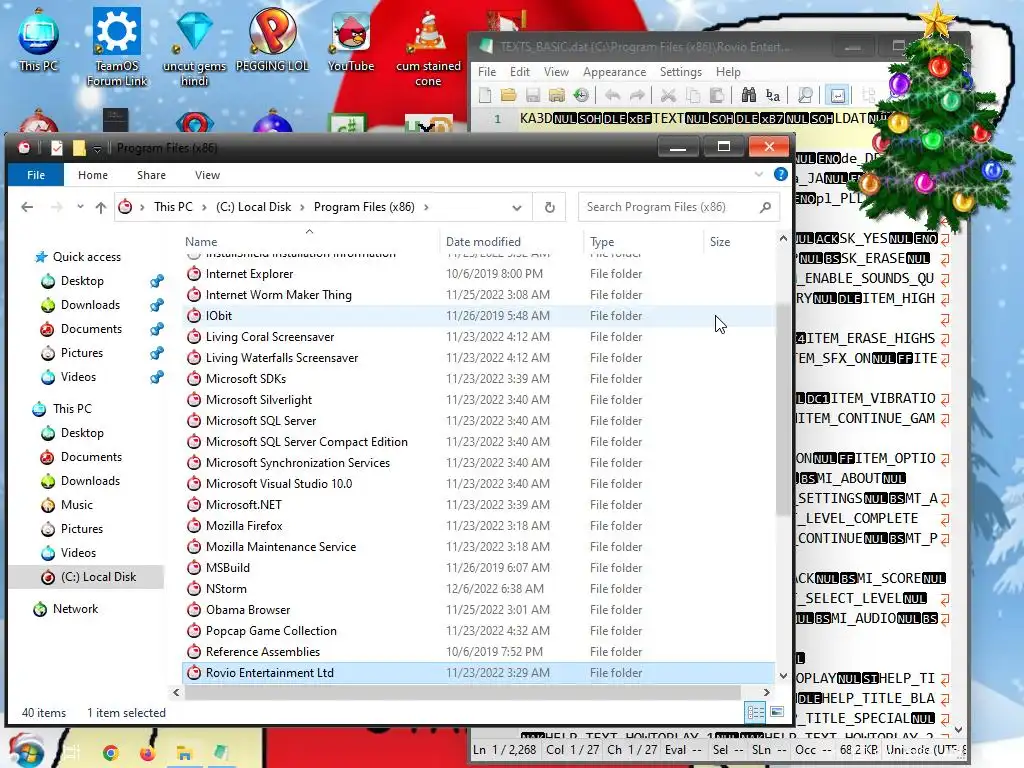Switch to large icons view in Explorer
Viewport: 1024px width, 768px height.
pyautogui.click(x=776, y=712)
